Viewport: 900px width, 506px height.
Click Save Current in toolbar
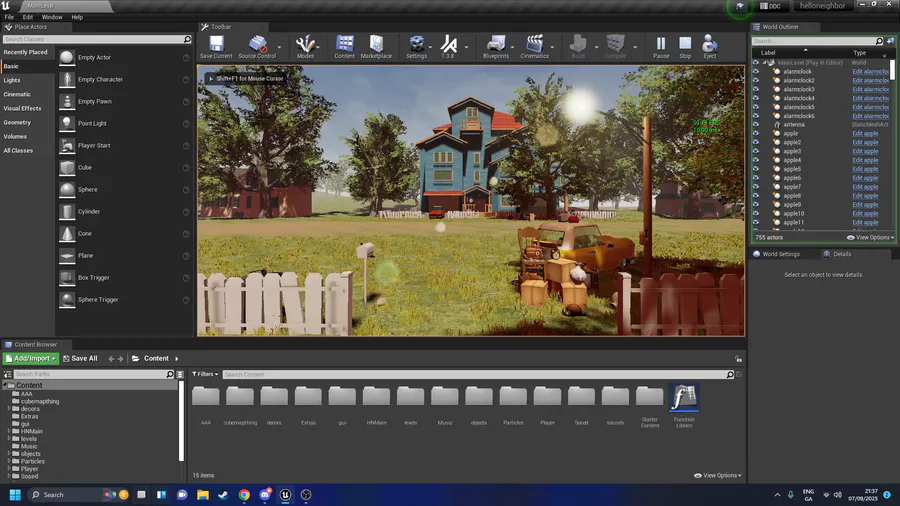[216, 46]
